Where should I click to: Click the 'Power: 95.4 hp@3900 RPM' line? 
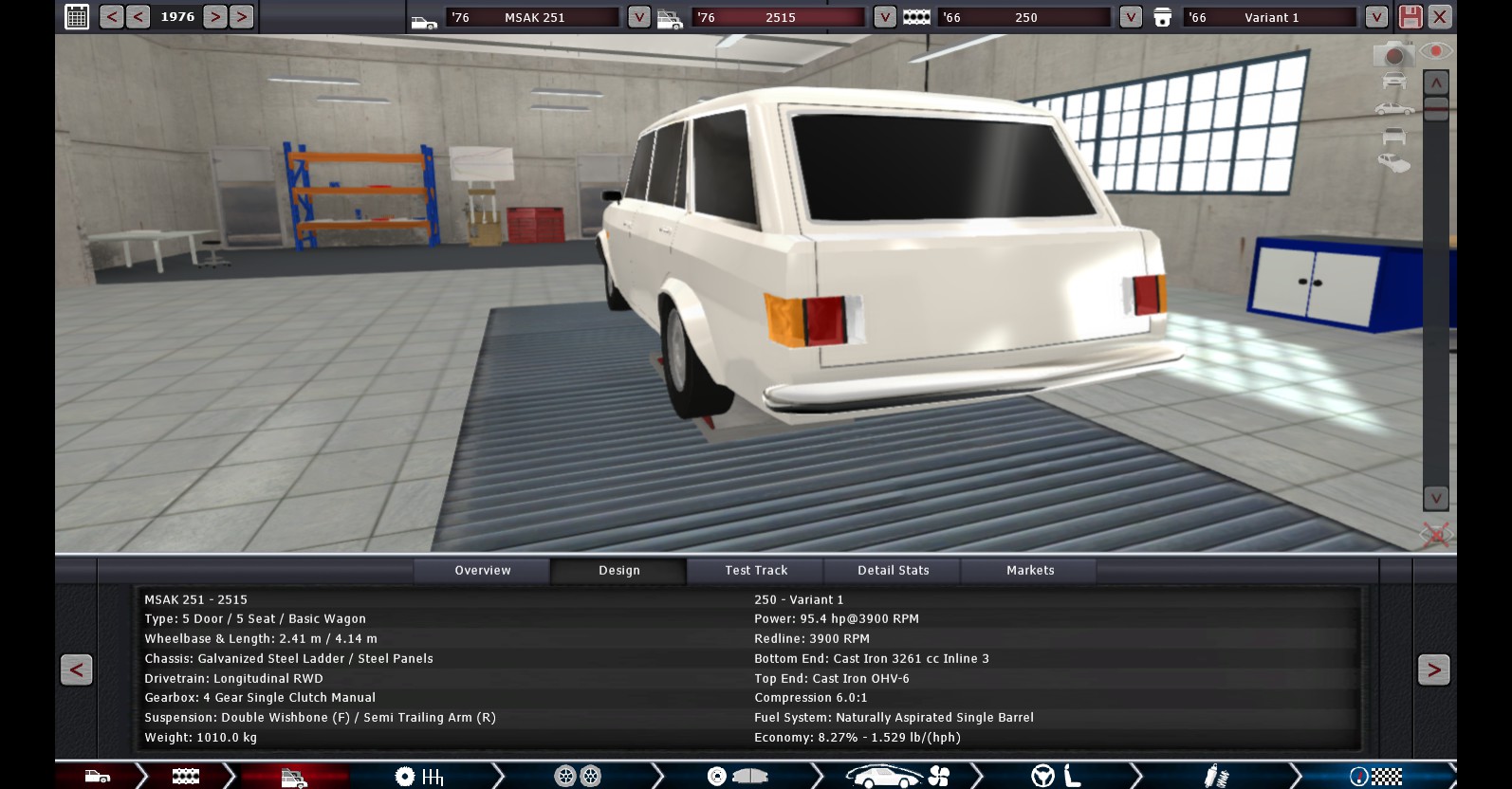[x=837, y=618]
